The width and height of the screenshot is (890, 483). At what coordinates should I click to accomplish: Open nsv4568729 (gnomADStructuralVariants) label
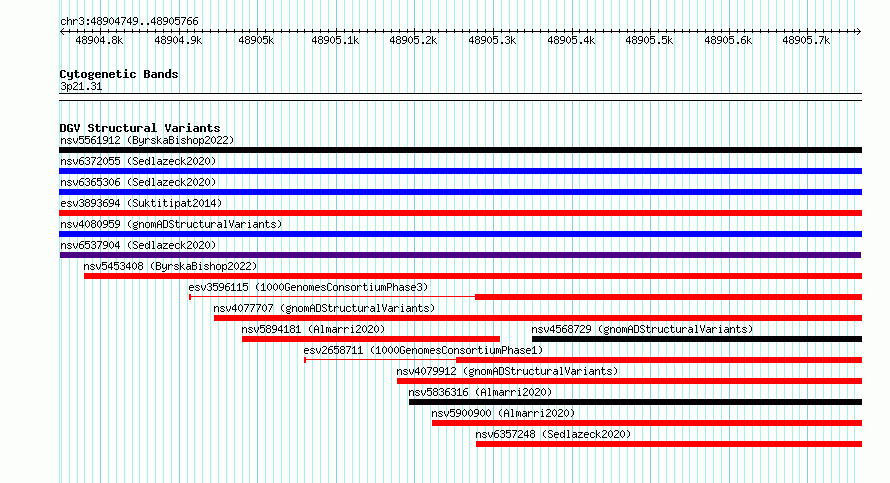click(x=642, y=329)
